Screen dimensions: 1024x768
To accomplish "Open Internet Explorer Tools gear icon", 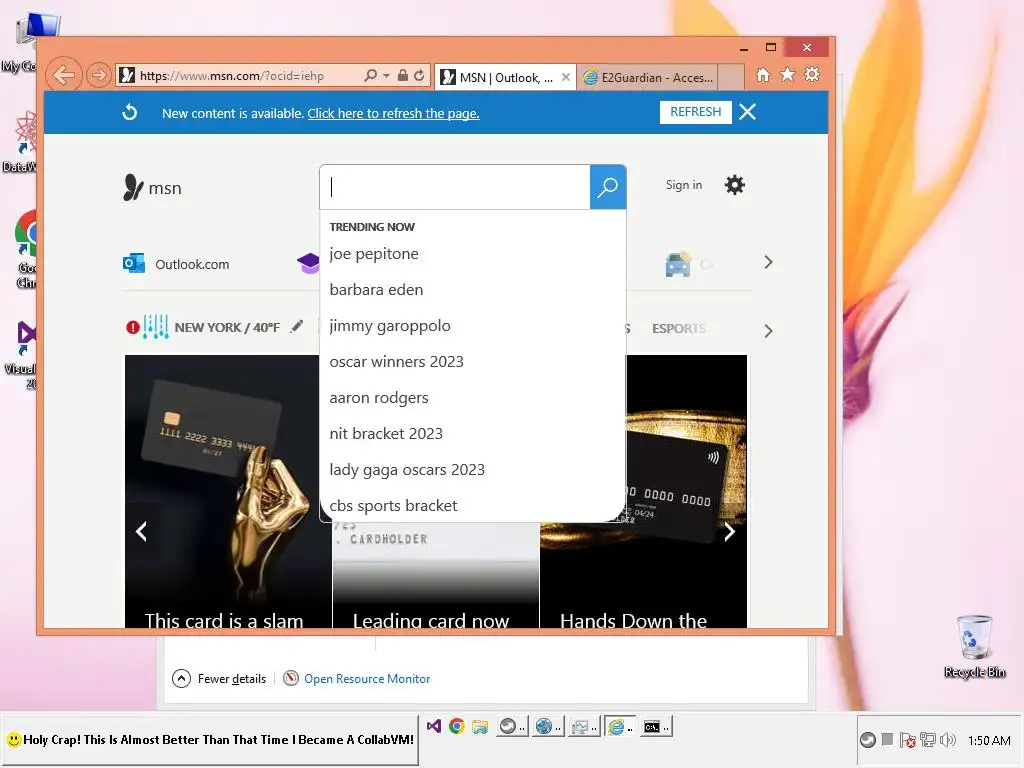I will (x=812, y=74).
